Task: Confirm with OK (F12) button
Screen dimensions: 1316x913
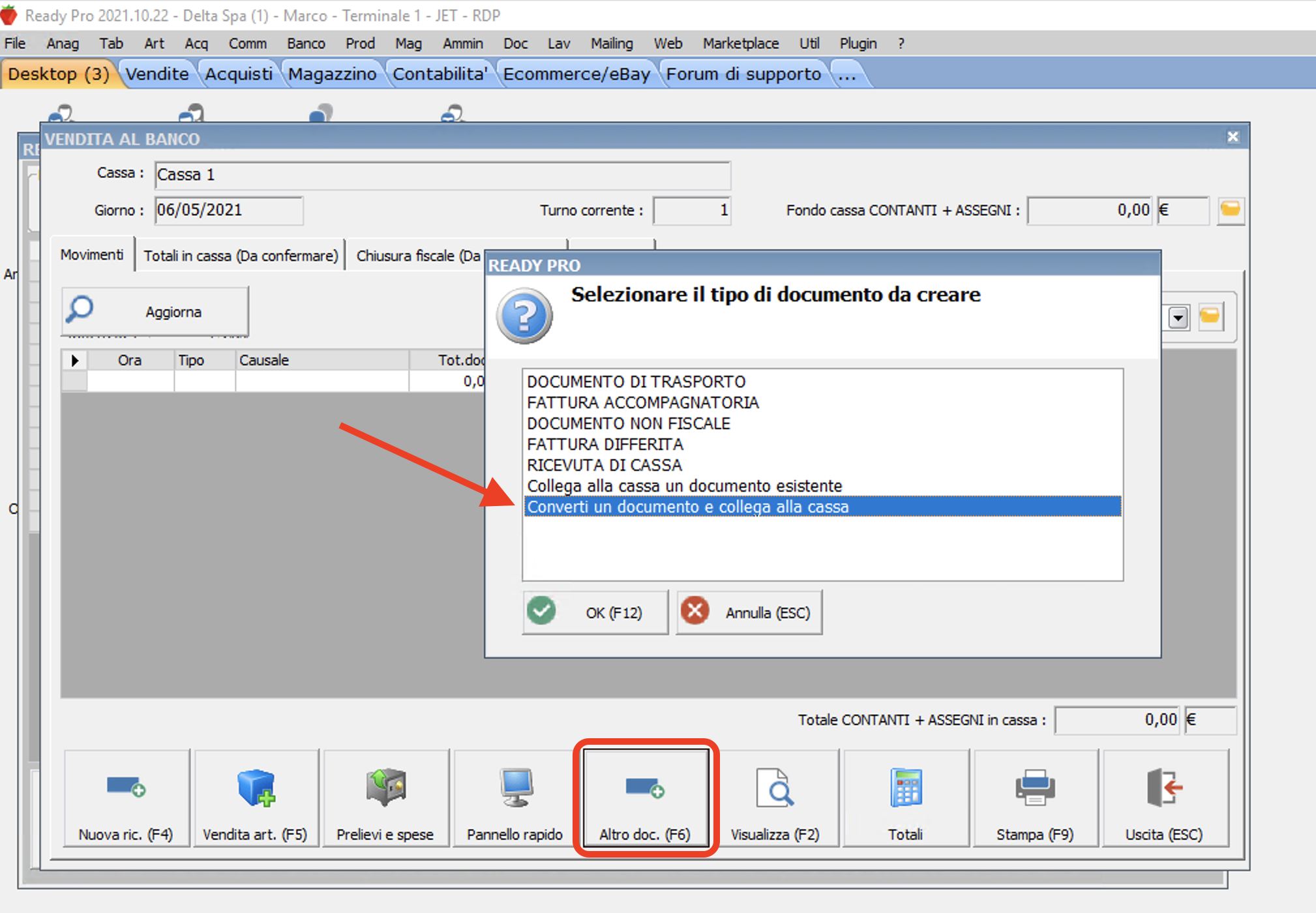Action: (x=595, y=612)
